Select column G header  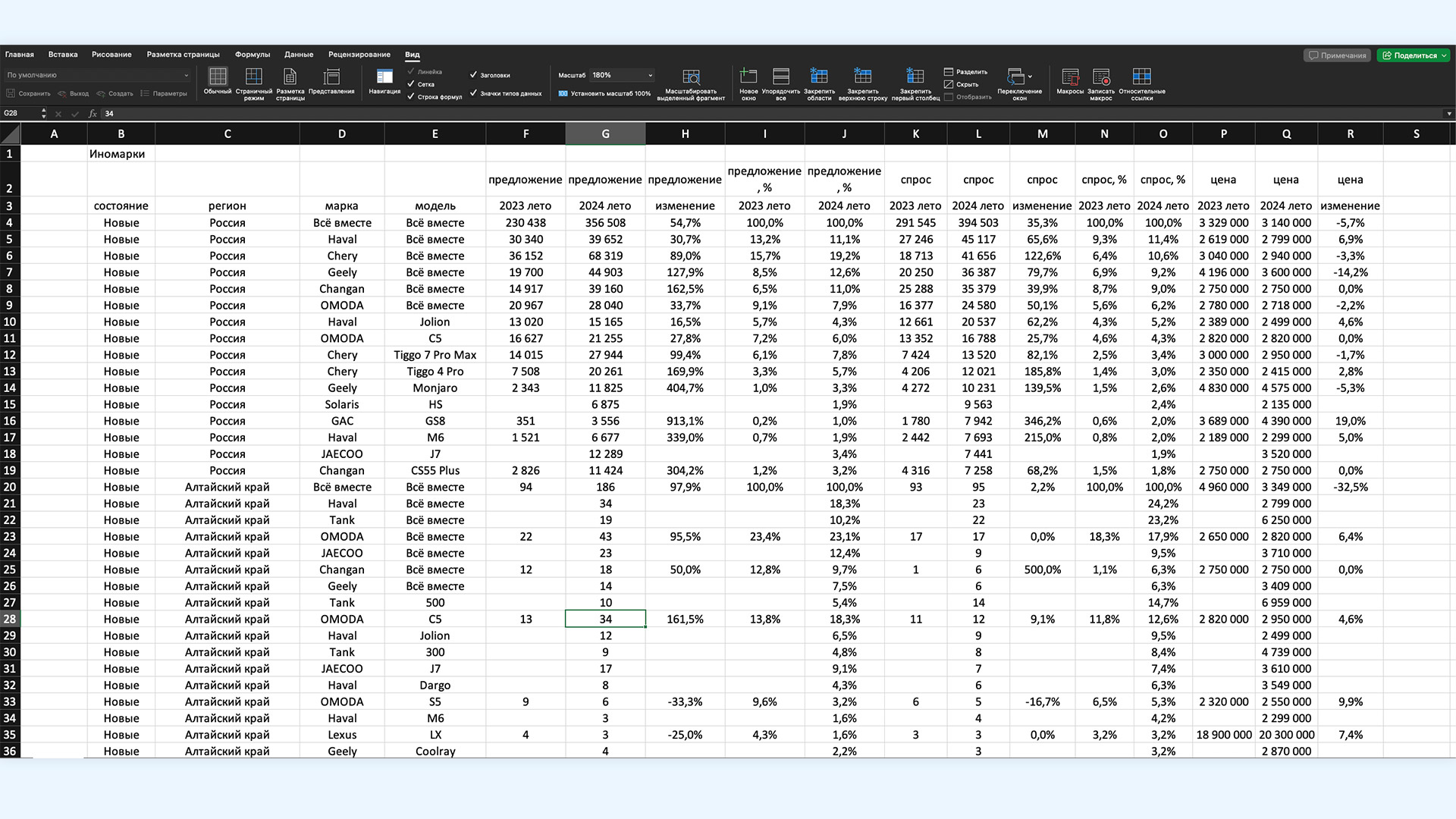pyautogui.click(x=605, y=134)
